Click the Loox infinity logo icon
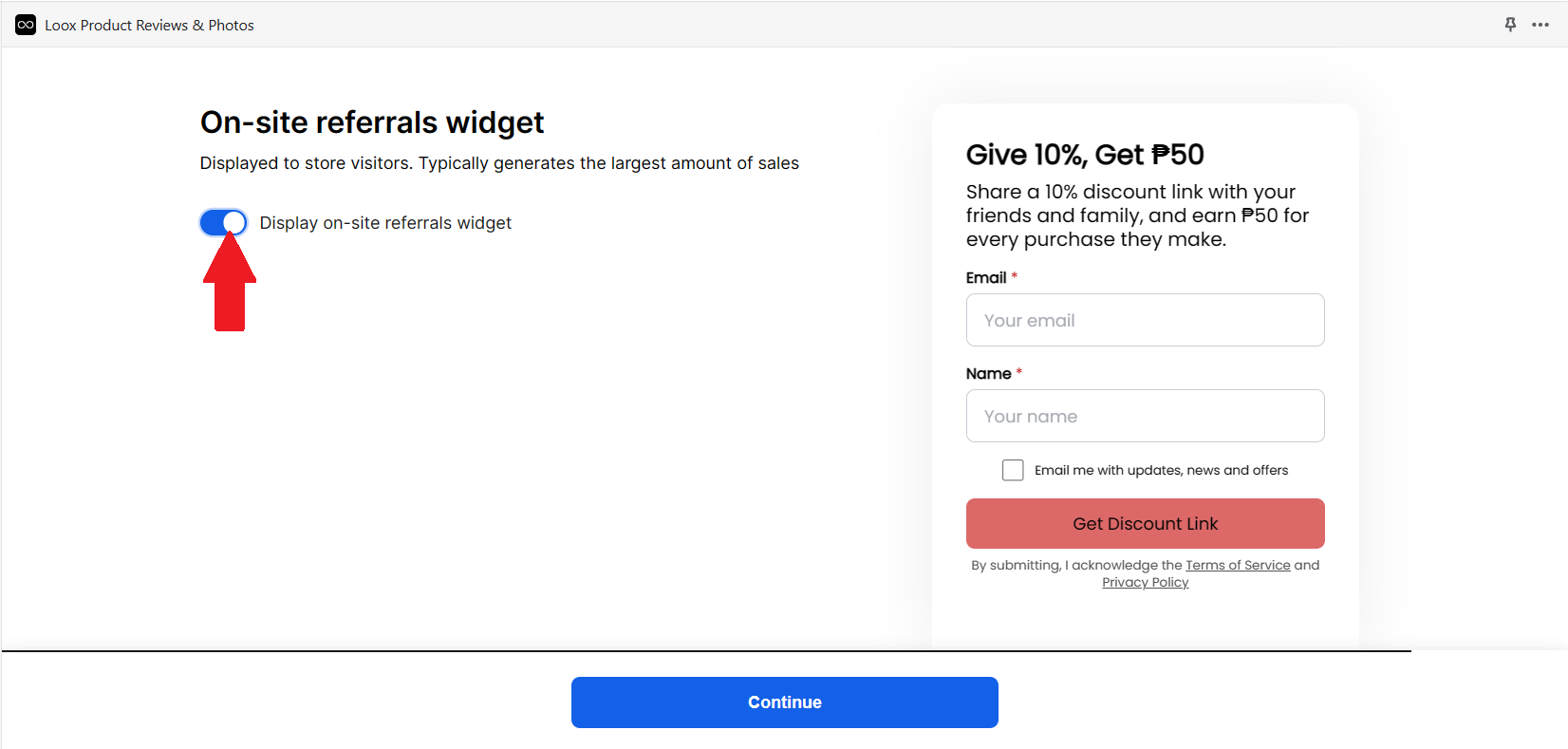1568x749 pixels. coord(26,25)
